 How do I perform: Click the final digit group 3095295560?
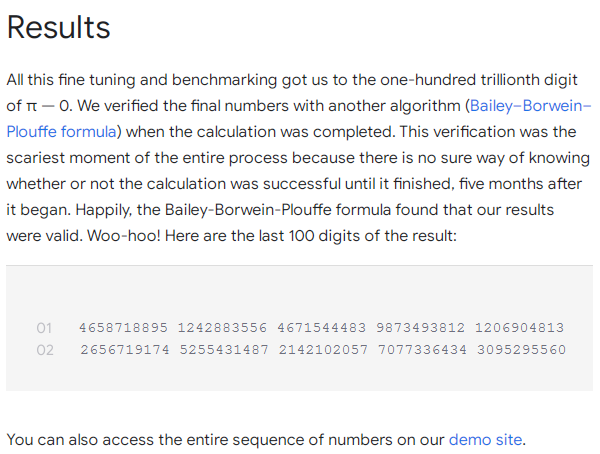coord(519,350)
